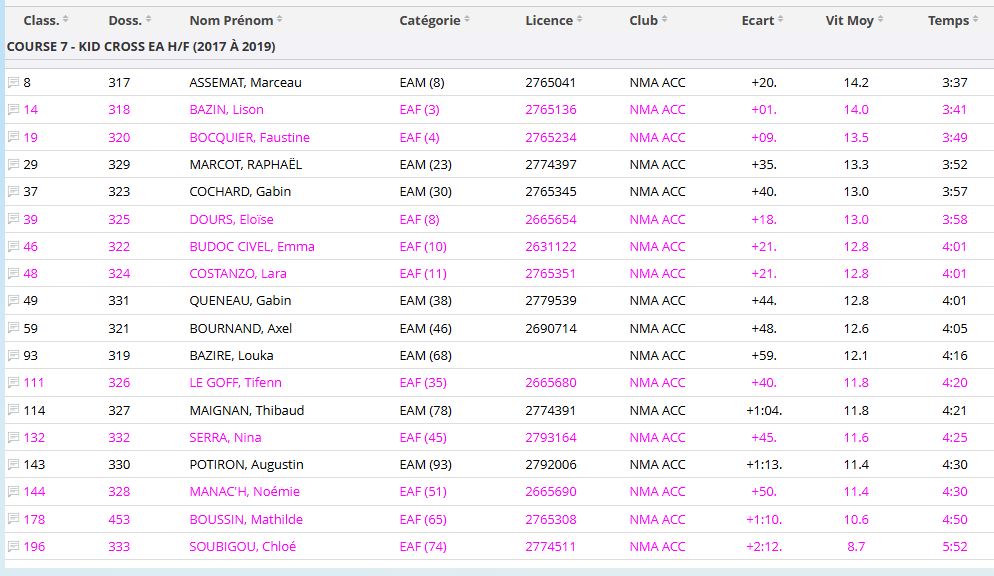Click the name SOUBIGOU, Chloé
The height and width of the screenshot is (576, 994).
tap(242, 547)
